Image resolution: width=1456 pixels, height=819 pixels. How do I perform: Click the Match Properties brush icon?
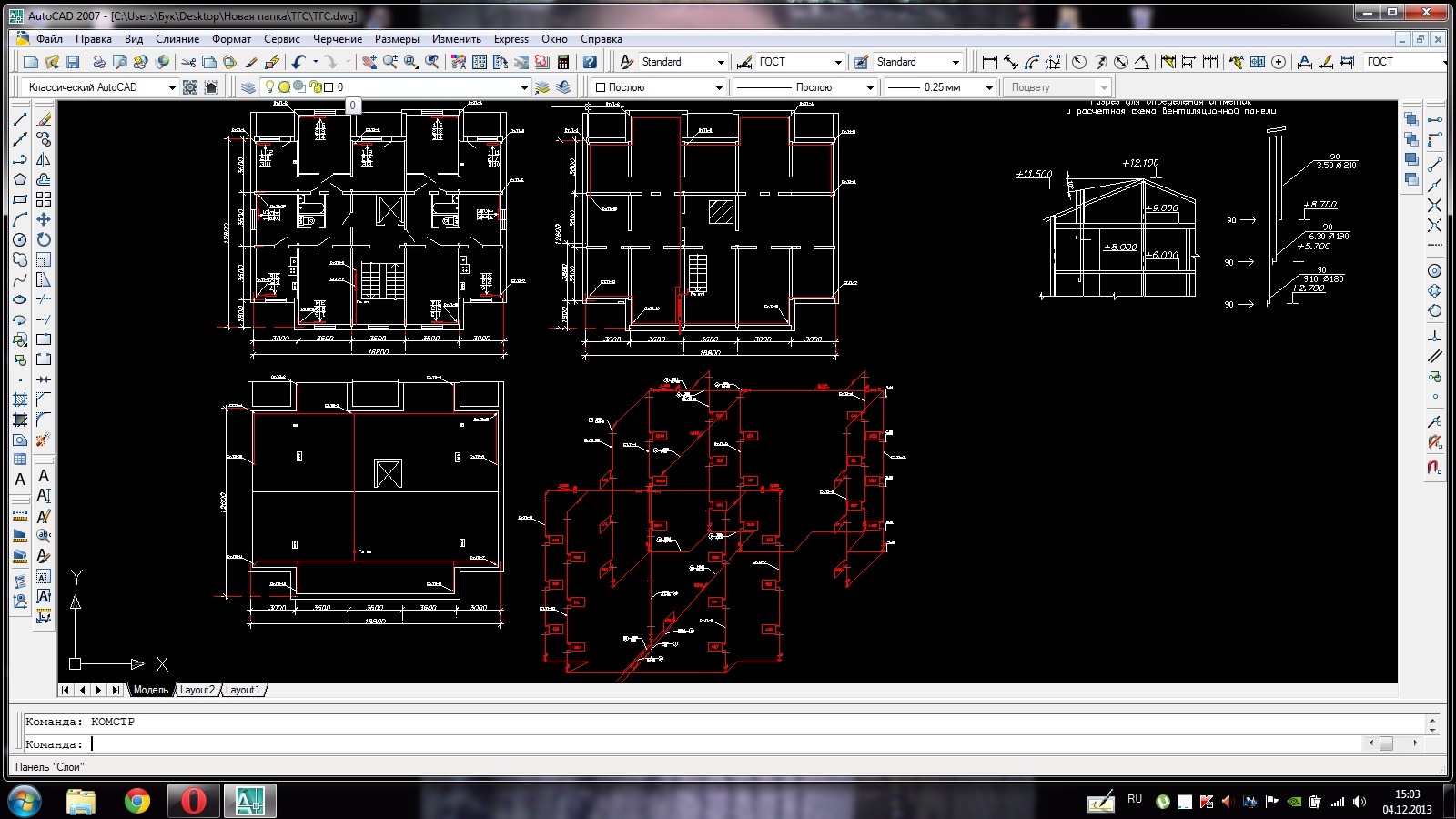point(271,62)
